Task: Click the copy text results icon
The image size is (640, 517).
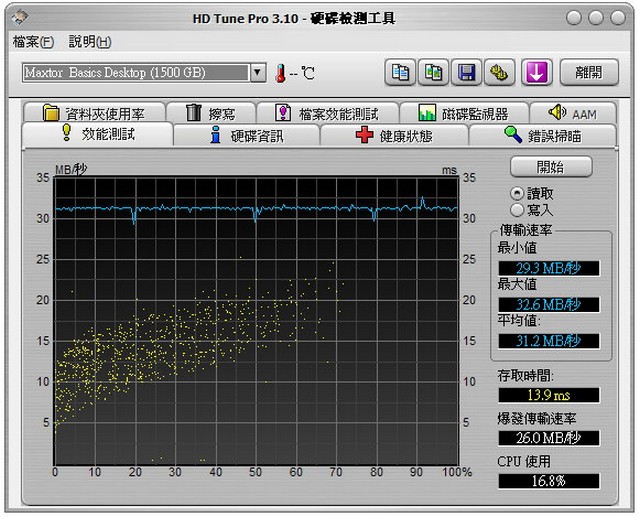Action: tap(401, 72)
